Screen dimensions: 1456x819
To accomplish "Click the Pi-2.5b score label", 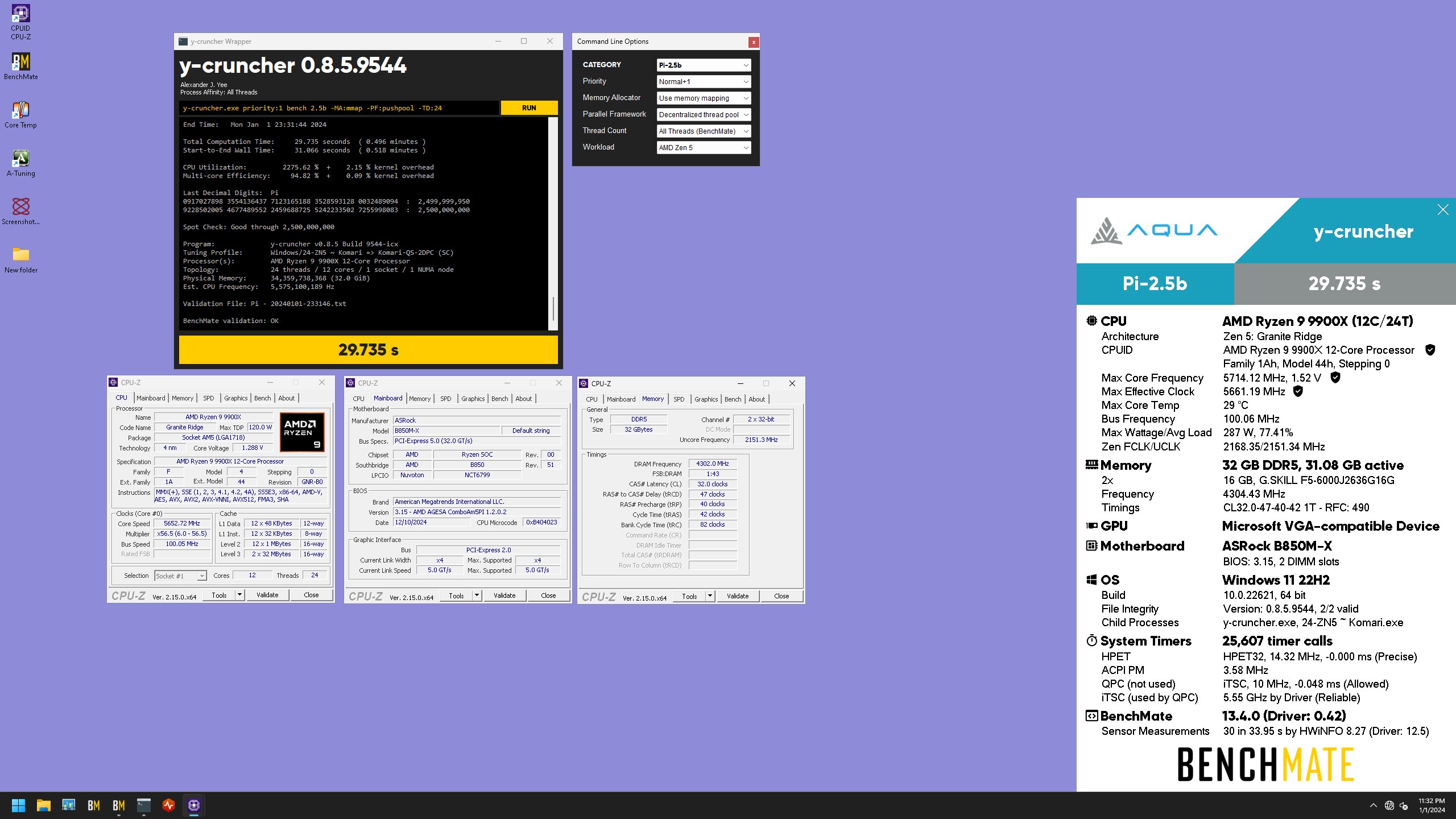I will pos(1155,283).
